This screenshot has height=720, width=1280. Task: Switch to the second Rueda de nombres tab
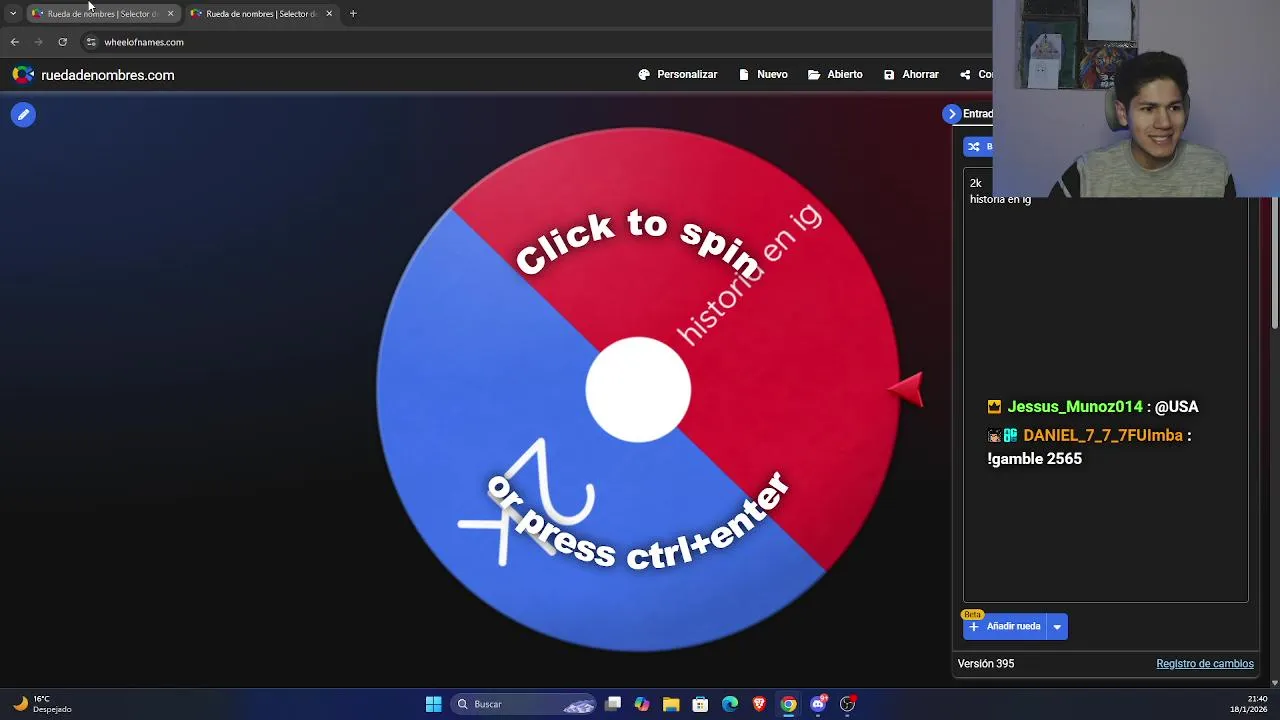click(x=260, y=14)
